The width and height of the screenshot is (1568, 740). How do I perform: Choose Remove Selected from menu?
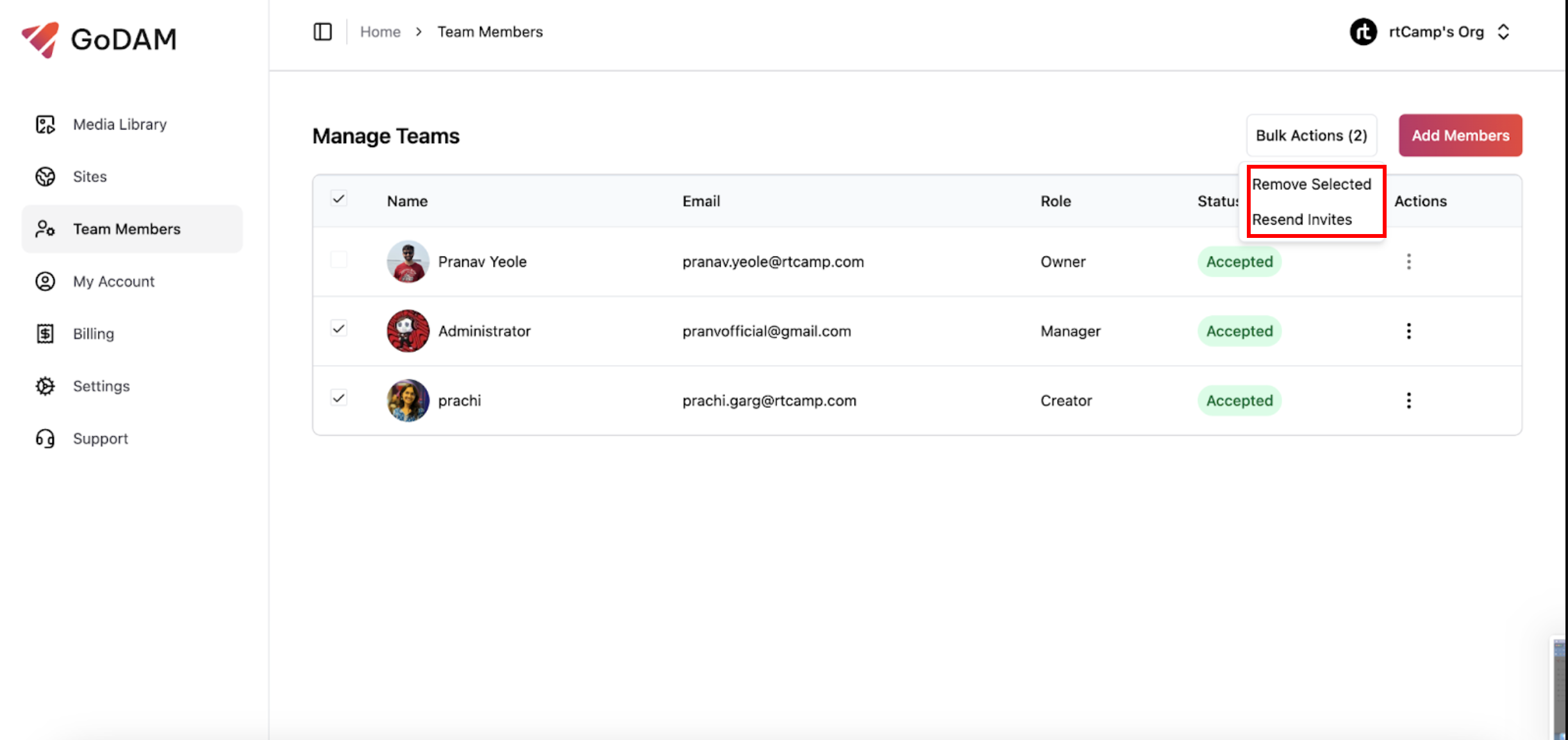[1311, 184]
